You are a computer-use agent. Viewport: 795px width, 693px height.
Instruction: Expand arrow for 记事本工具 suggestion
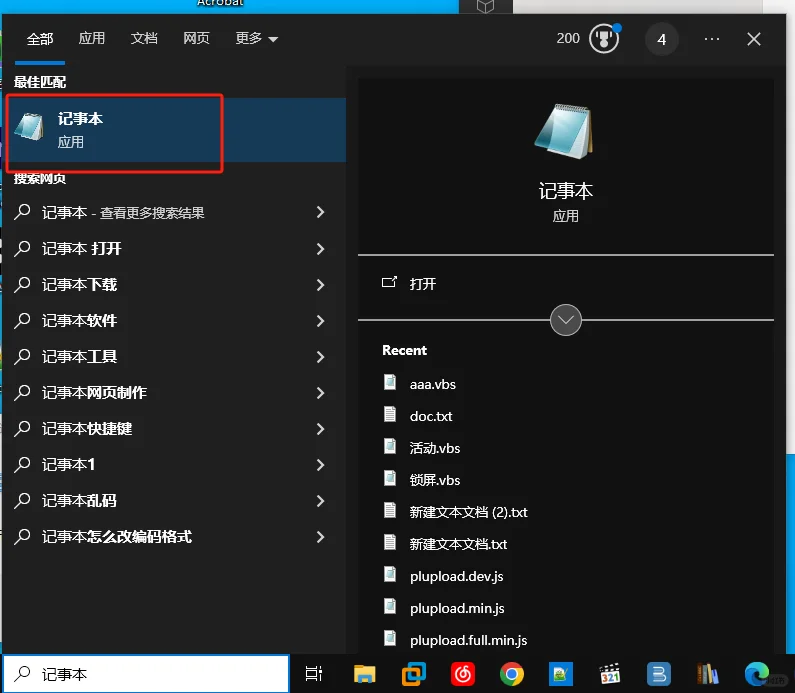(x=320, y=356)
